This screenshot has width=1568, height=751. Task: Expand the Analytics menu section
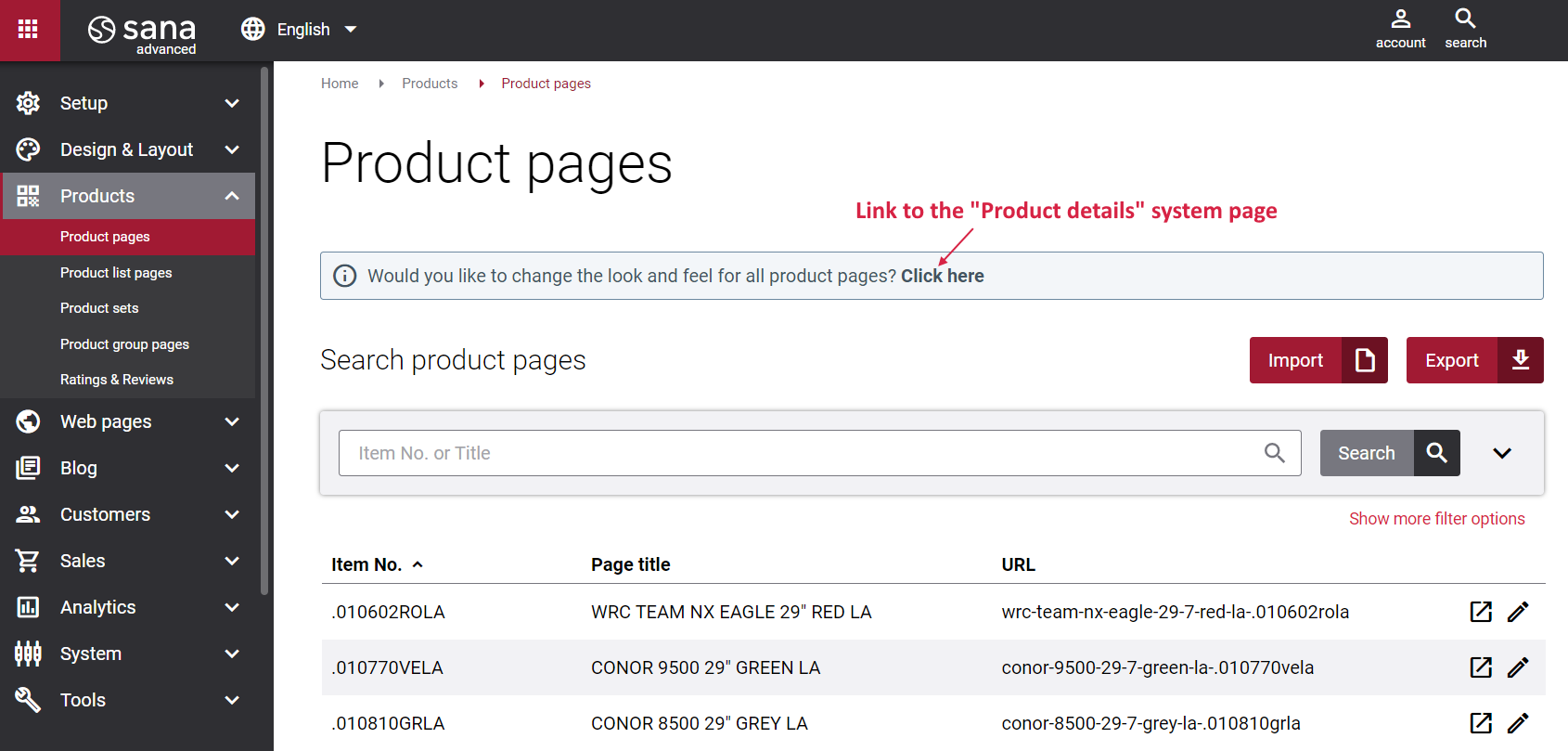pos(232,607)
